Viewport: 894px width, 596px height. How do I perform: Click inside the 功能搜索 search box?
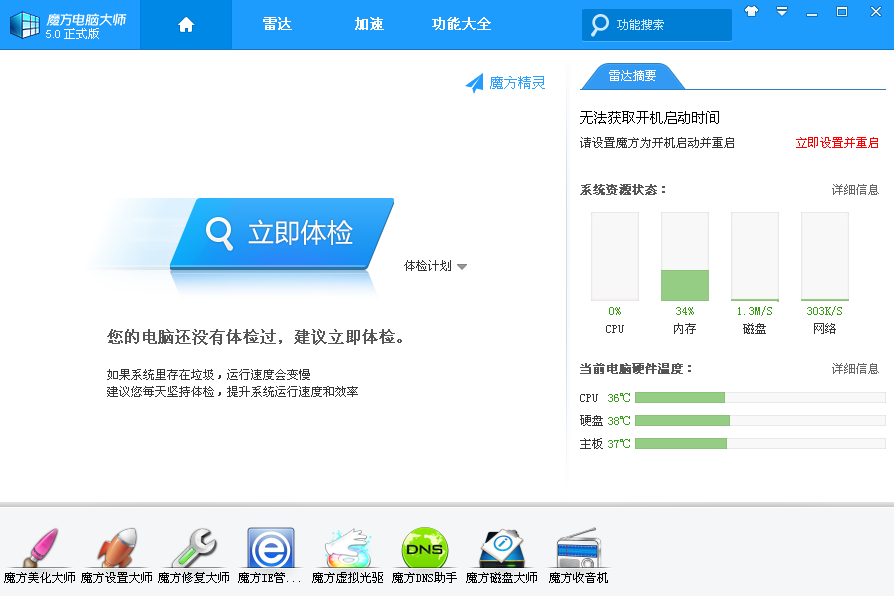click(667, 25)
